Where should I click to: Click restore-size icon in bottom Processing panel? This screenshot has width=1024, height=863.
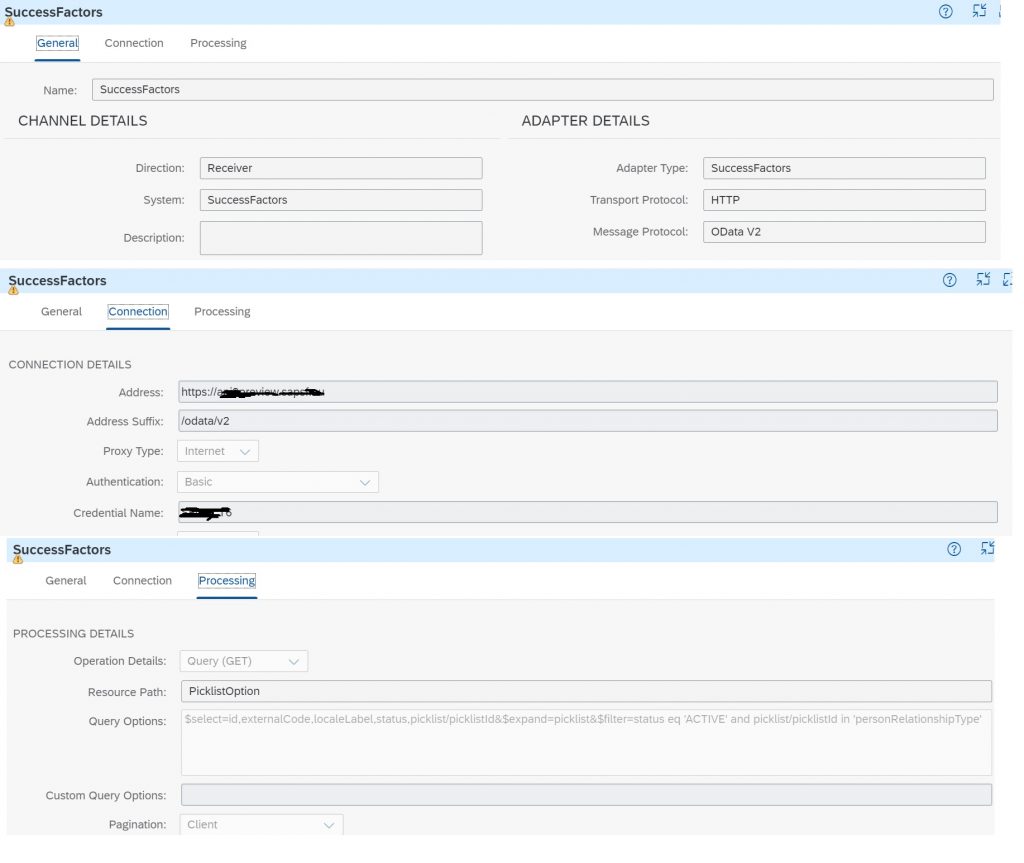(987, 549)
